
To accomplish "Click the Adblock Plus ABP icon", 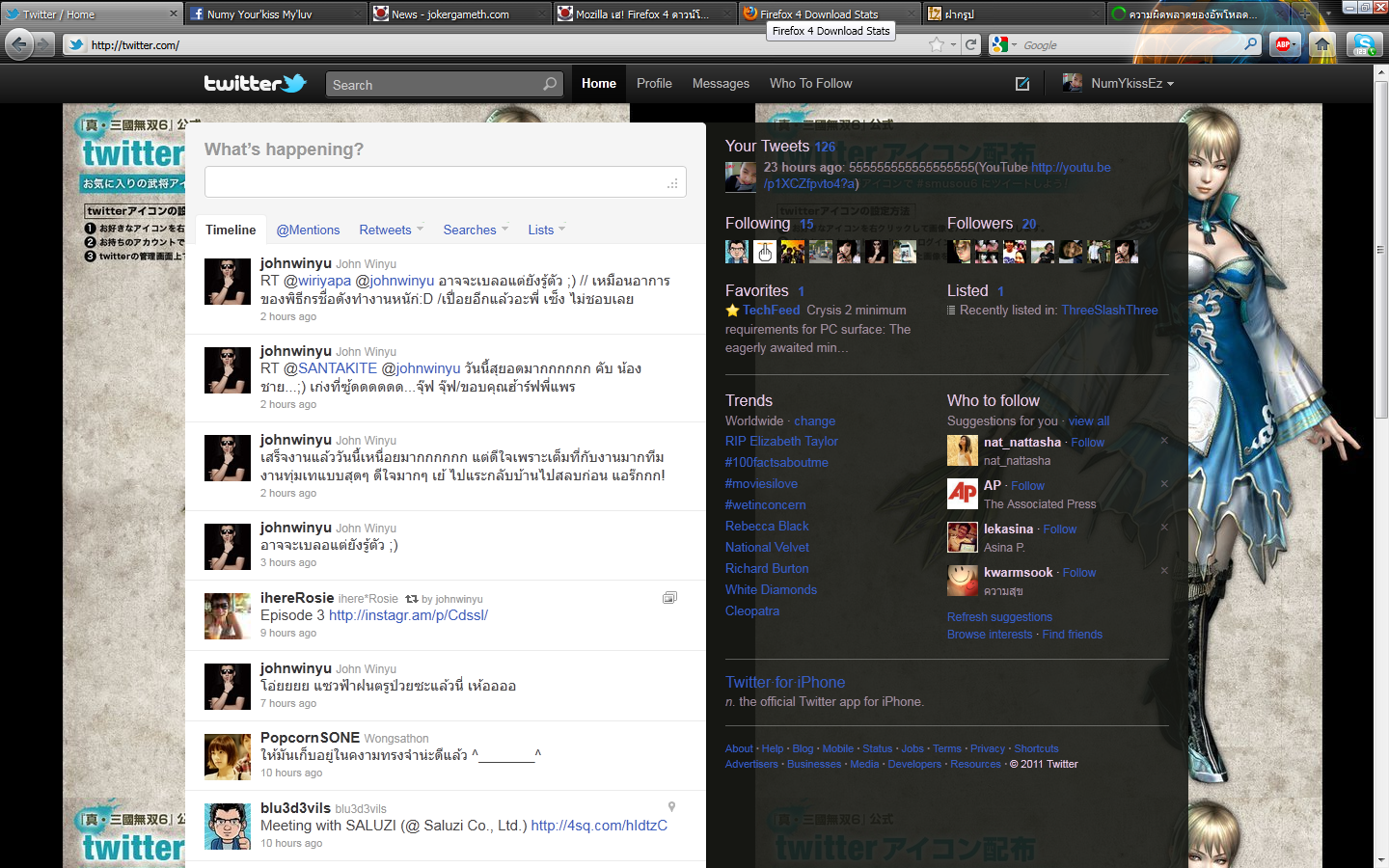I will pyautogui.click(x=1284, y=44).
